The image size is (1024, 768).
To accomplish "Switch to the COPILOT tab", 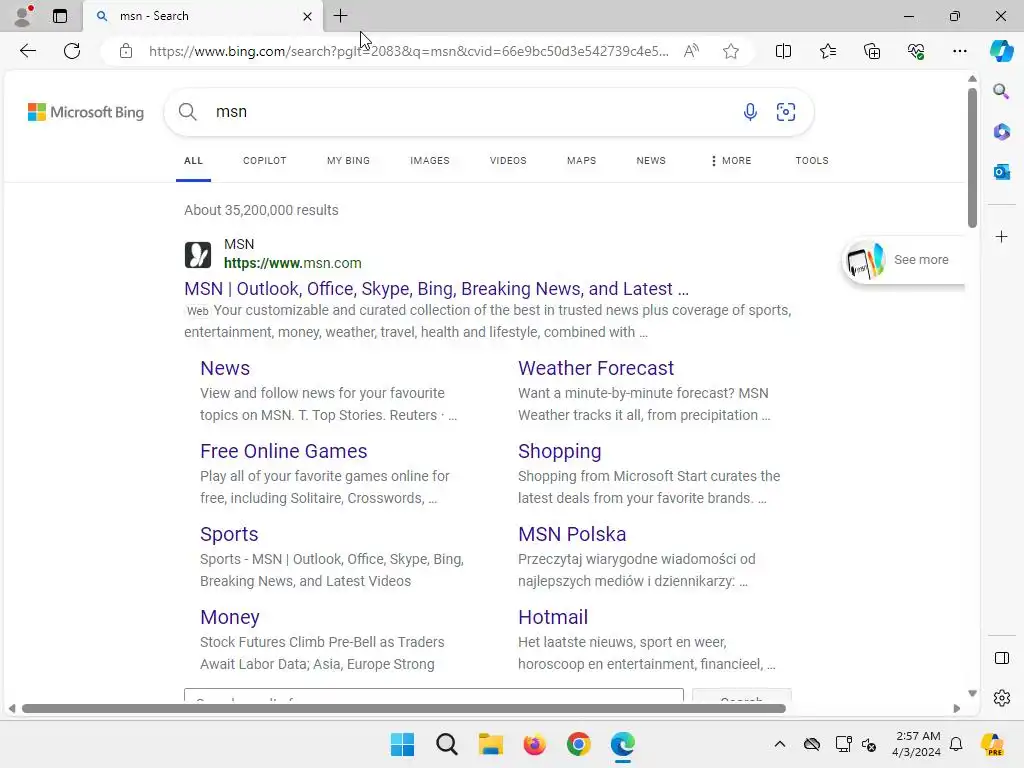I will point(264,161).
